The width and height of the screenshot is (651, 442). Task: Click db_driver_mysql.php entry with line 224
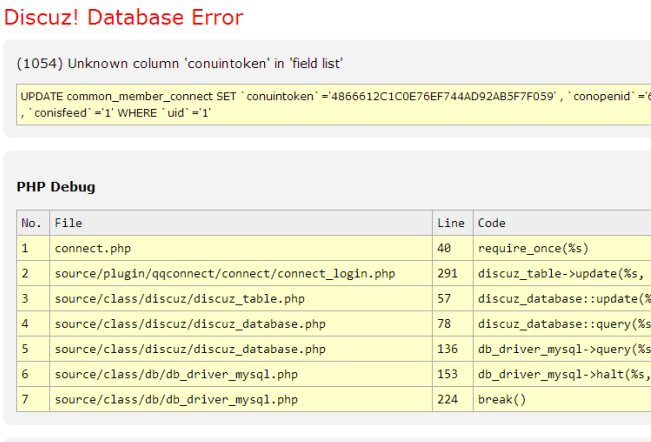tap(176, 400)
